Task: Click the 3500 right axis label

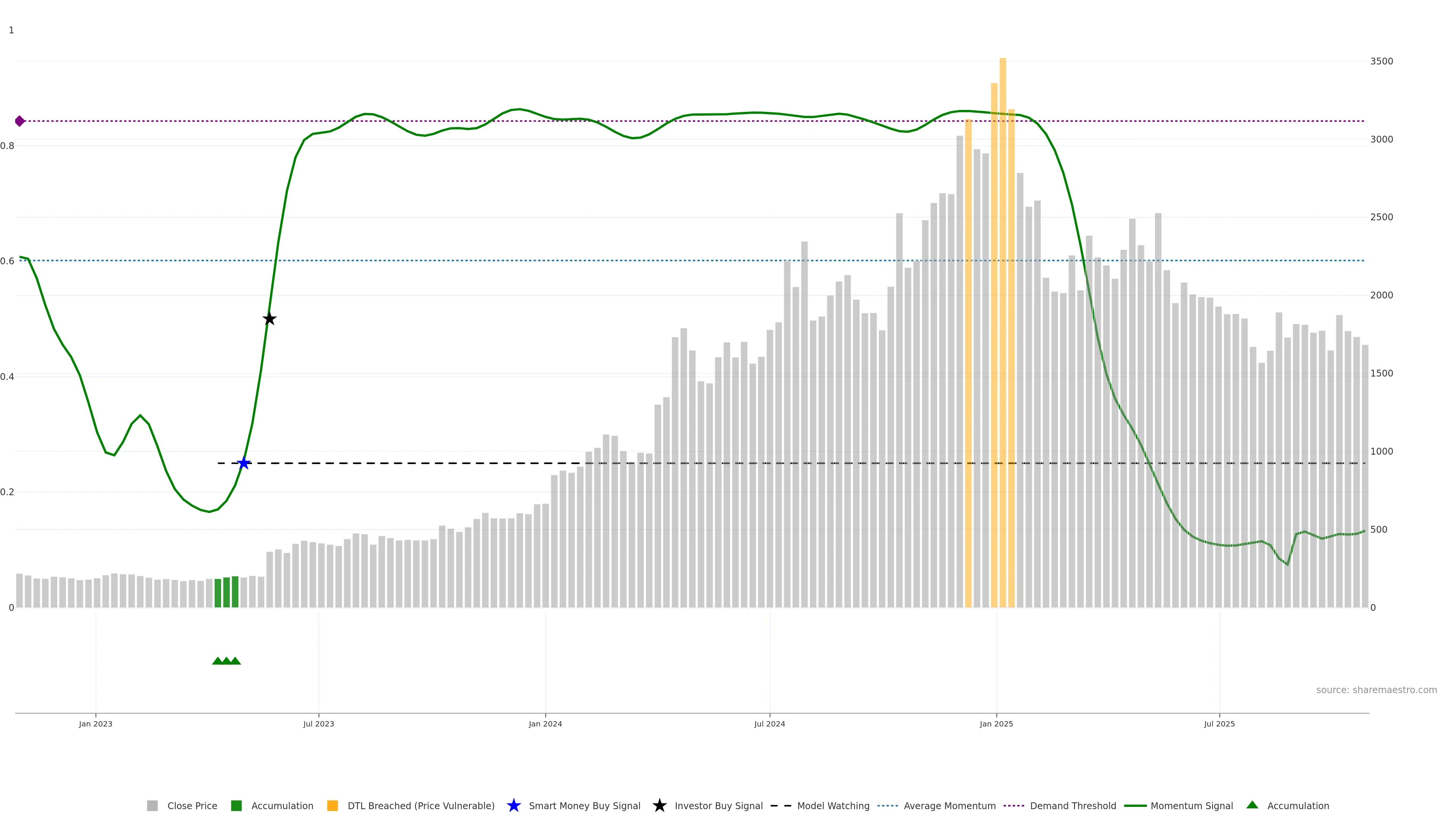Action: click(1381, 61)
